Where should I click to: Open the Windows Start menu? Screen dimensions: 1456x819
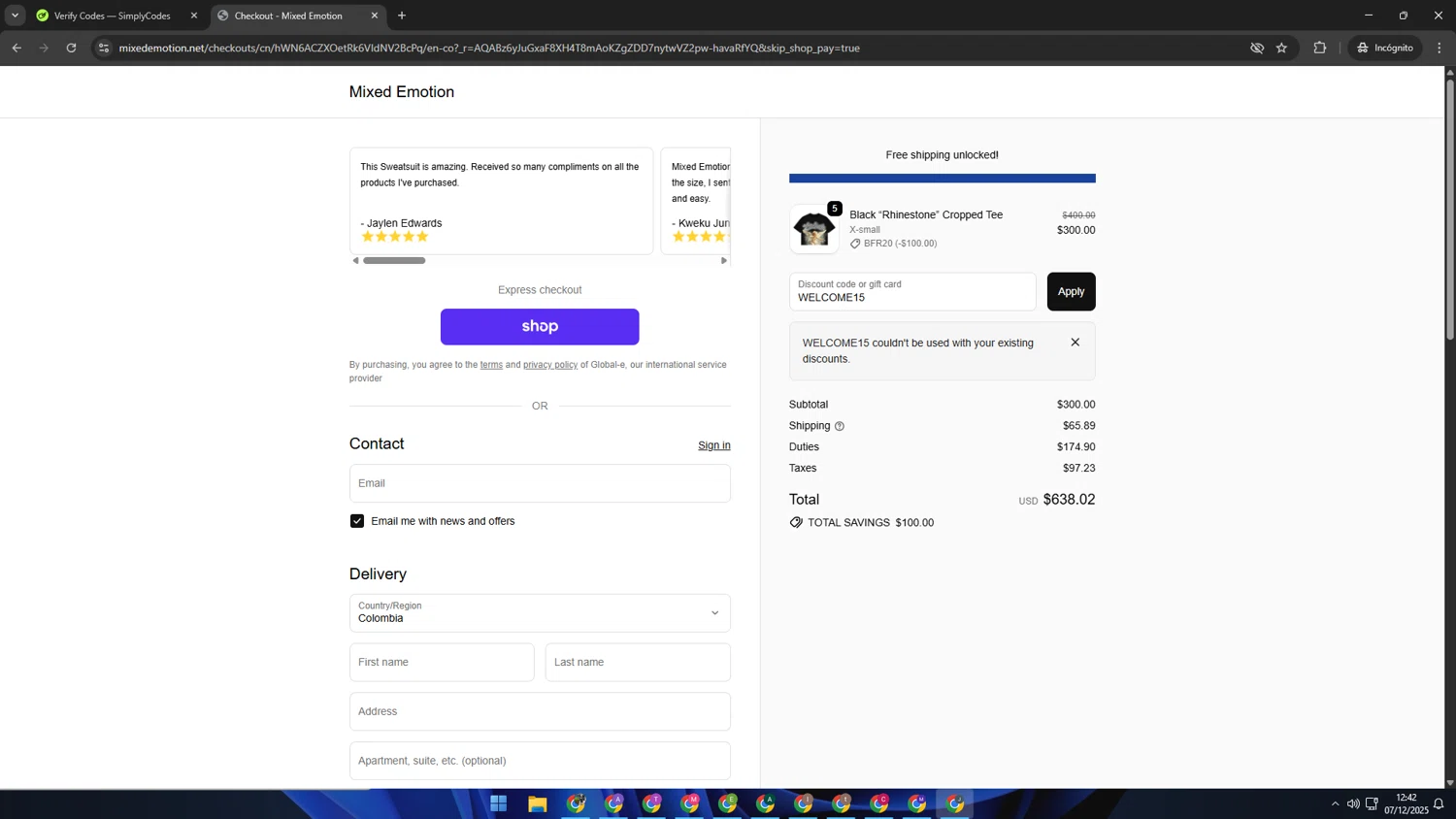[499, 803]
